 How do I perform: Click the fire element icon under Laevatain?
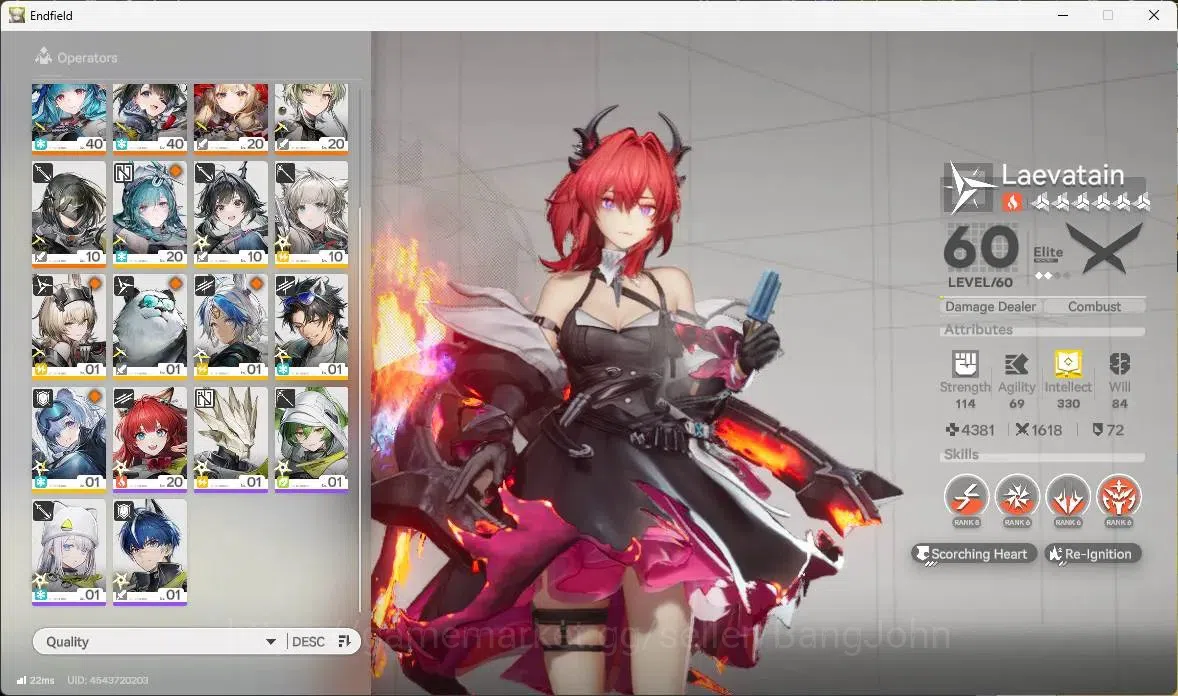point(1012,201)
